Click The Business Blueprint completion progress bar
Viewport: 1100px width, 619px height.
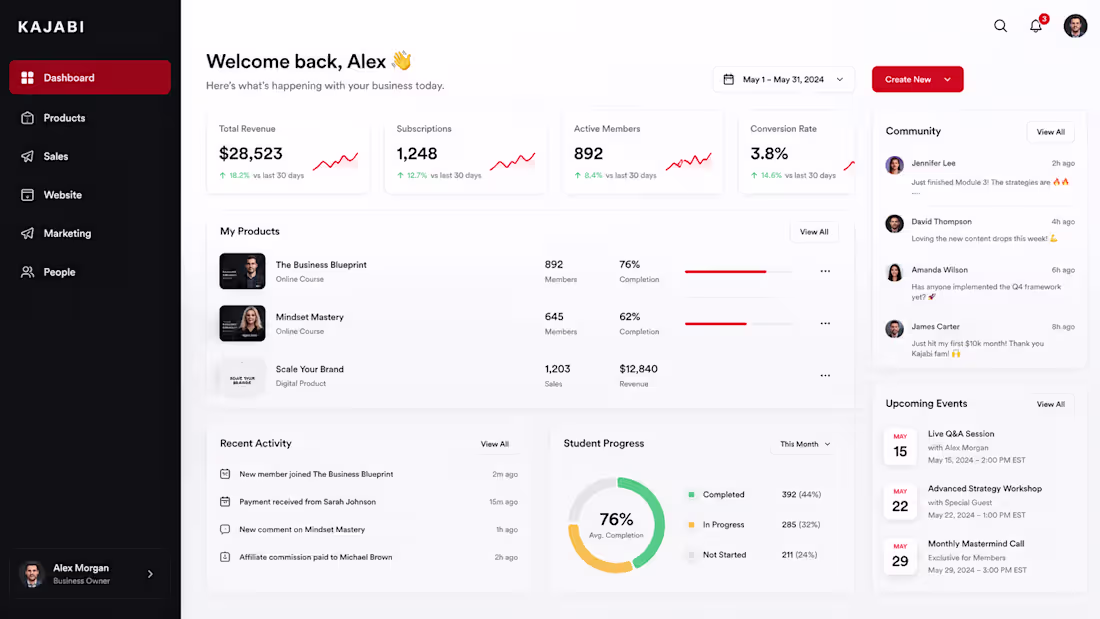pos(738,271)
